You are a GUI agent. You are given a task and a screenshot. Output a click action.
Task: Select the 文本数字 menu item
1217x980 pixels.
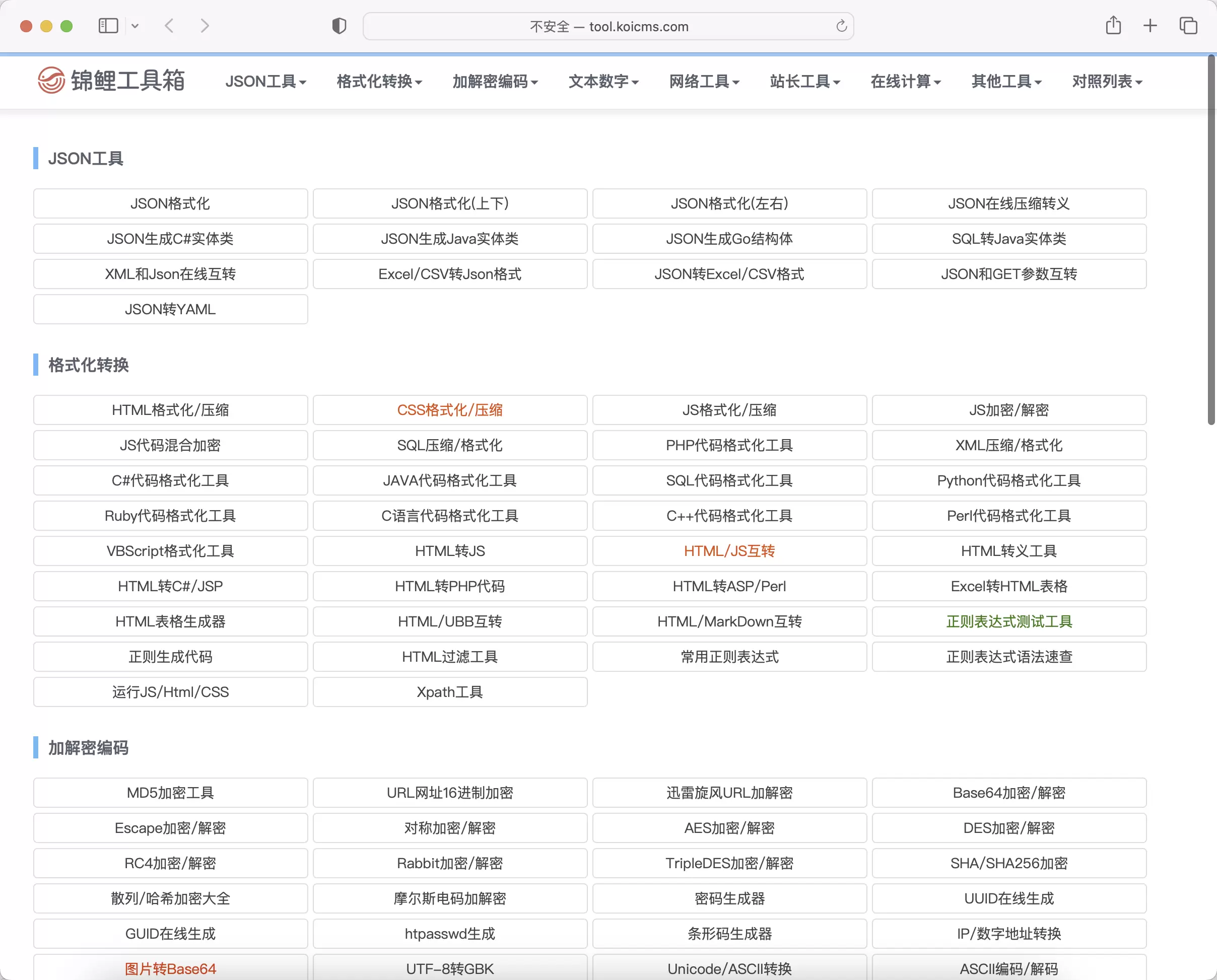click(603, 81)
